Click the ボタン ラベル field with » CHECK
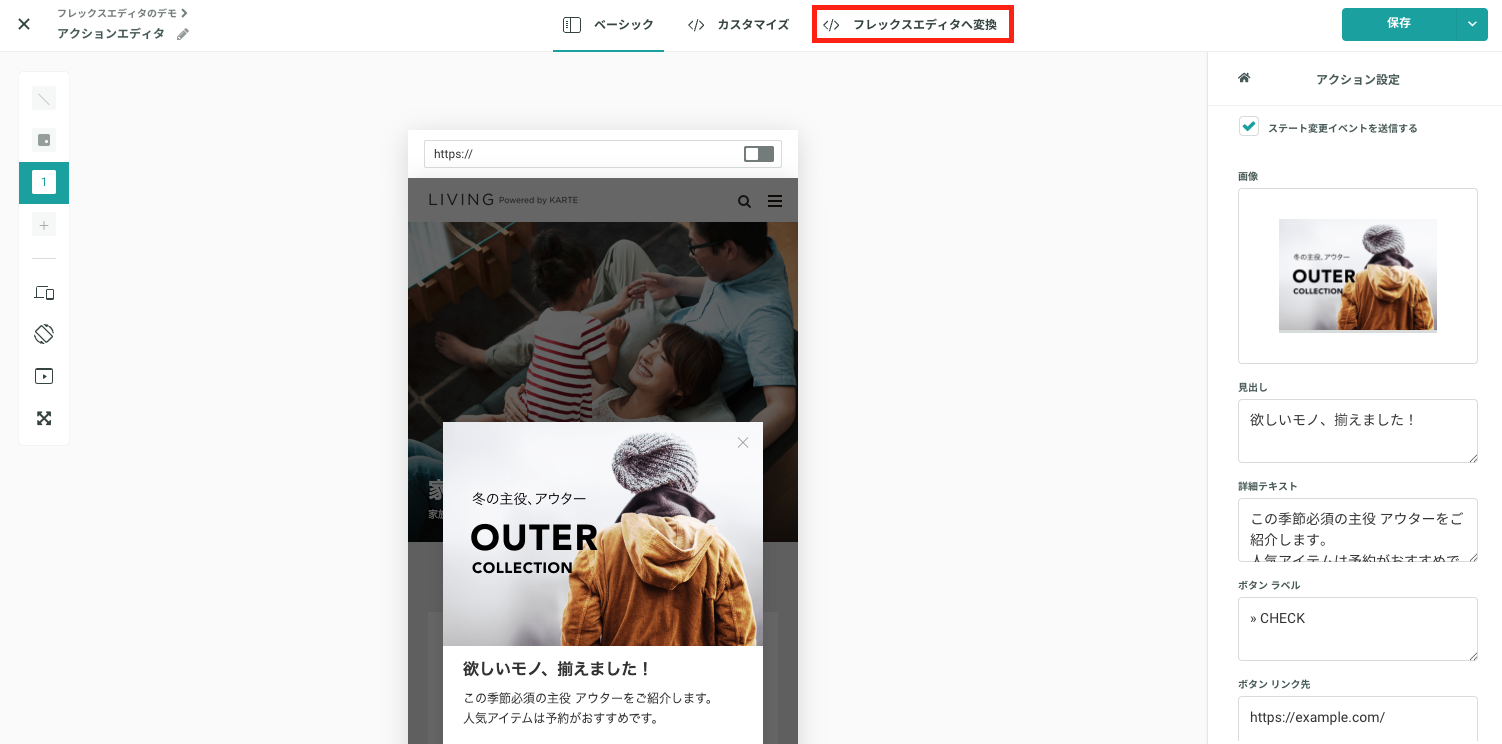This screenshot has height=744, width=1502. (x=1358, y=629)
